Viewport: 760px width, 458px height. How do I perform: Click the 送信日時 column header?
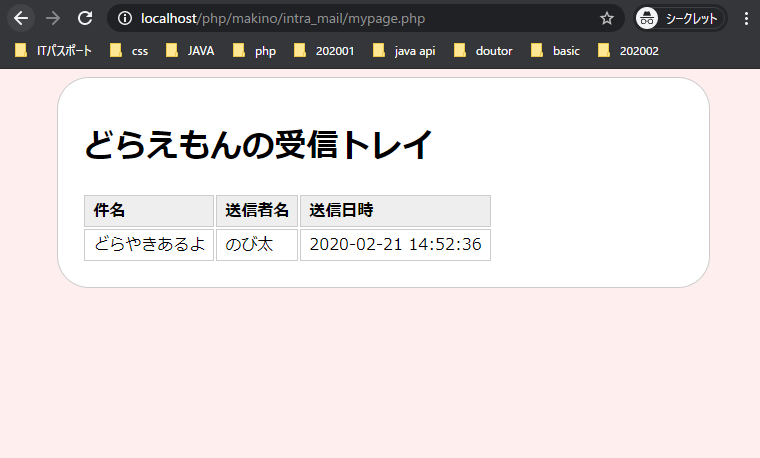[x=396, y=211]
